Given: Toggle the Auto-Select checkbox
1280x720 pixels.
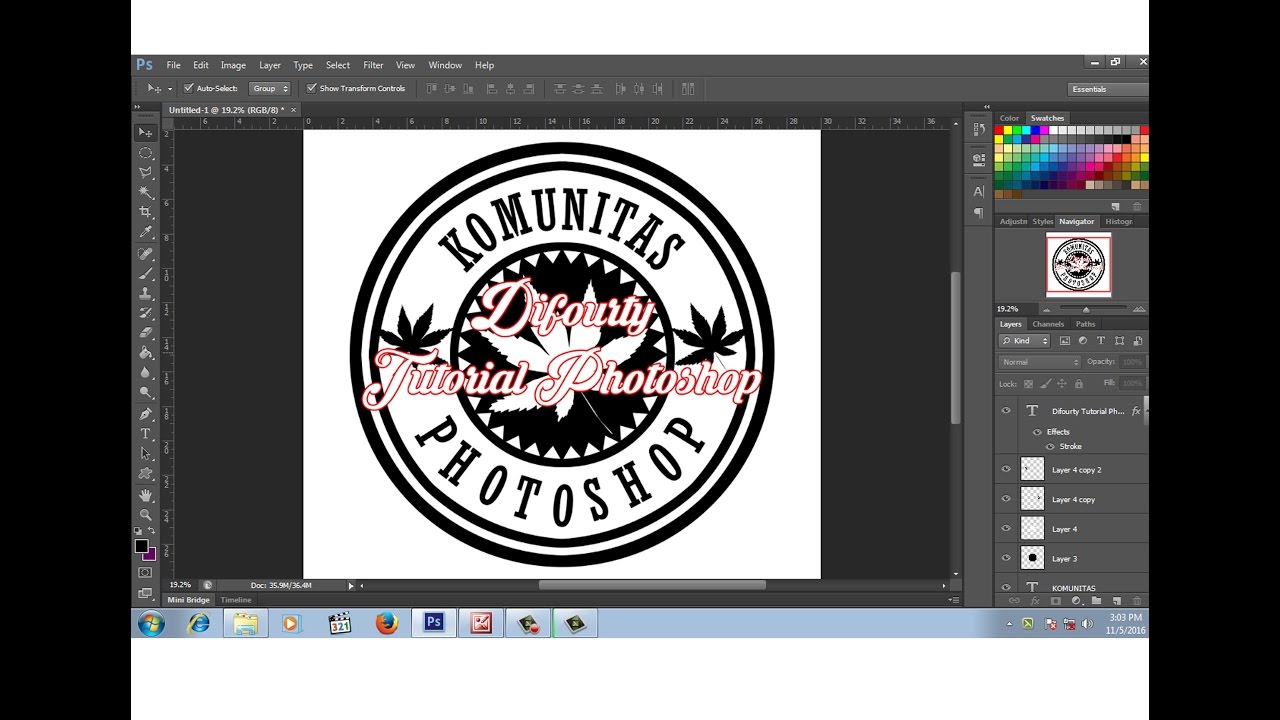Looking at the screenshot, I should [x=189, y=88].
